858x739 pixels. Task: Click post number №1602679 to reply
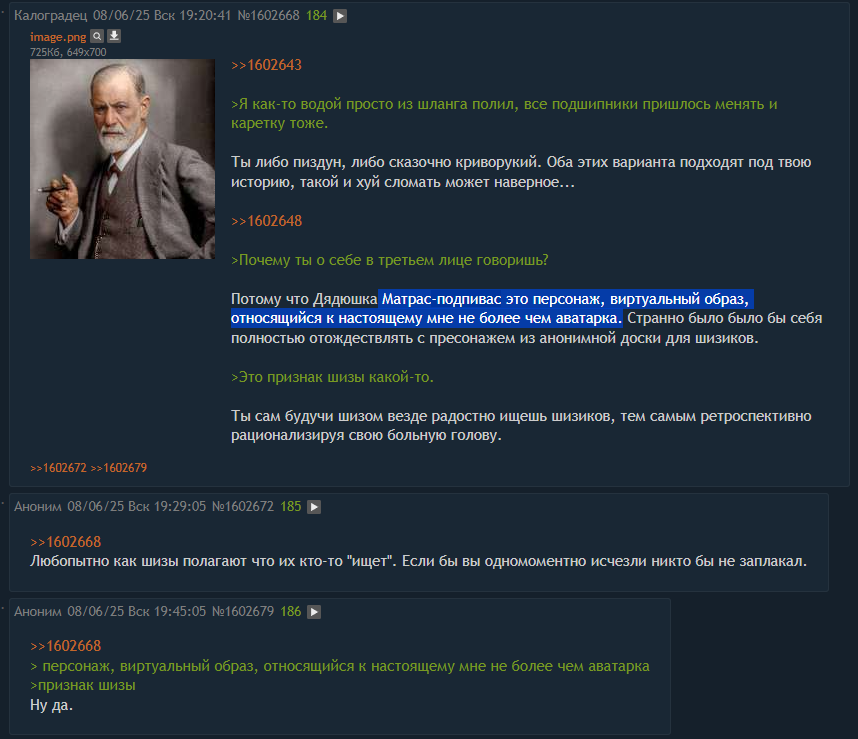coord(242,611)
